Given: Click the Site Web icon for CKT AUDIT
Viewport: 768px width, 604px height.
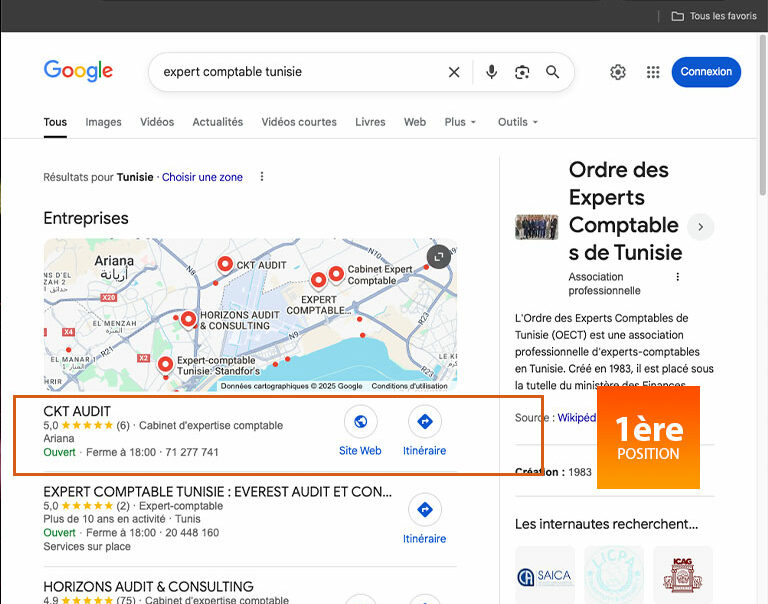Looking at the screenshot, I should 360,422.
